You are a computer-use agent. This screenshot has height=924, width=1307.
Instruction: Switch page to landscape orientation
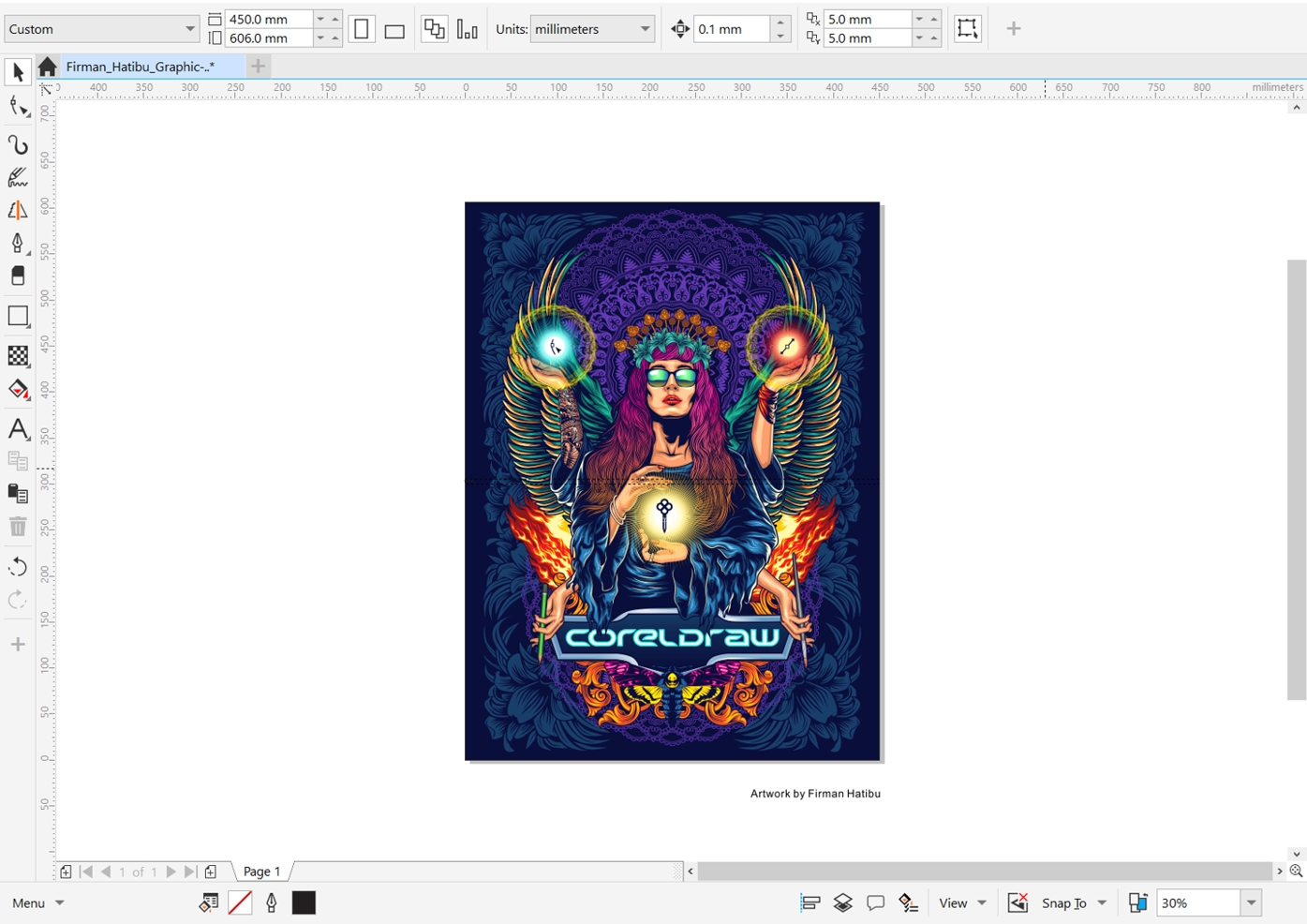click(x=394, y=30)
